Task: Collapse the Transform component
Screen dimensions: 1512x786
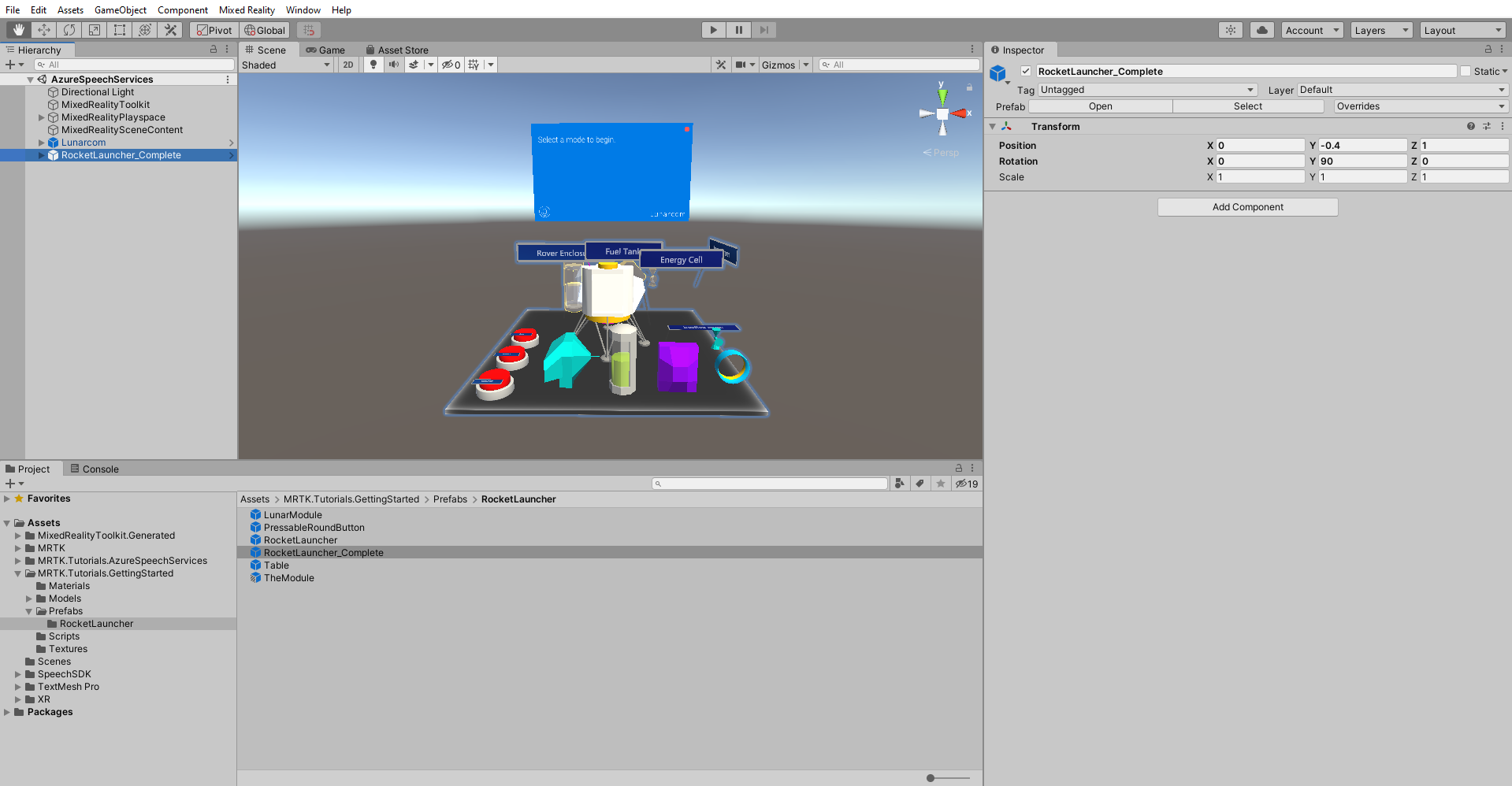Action: (993, 126)
